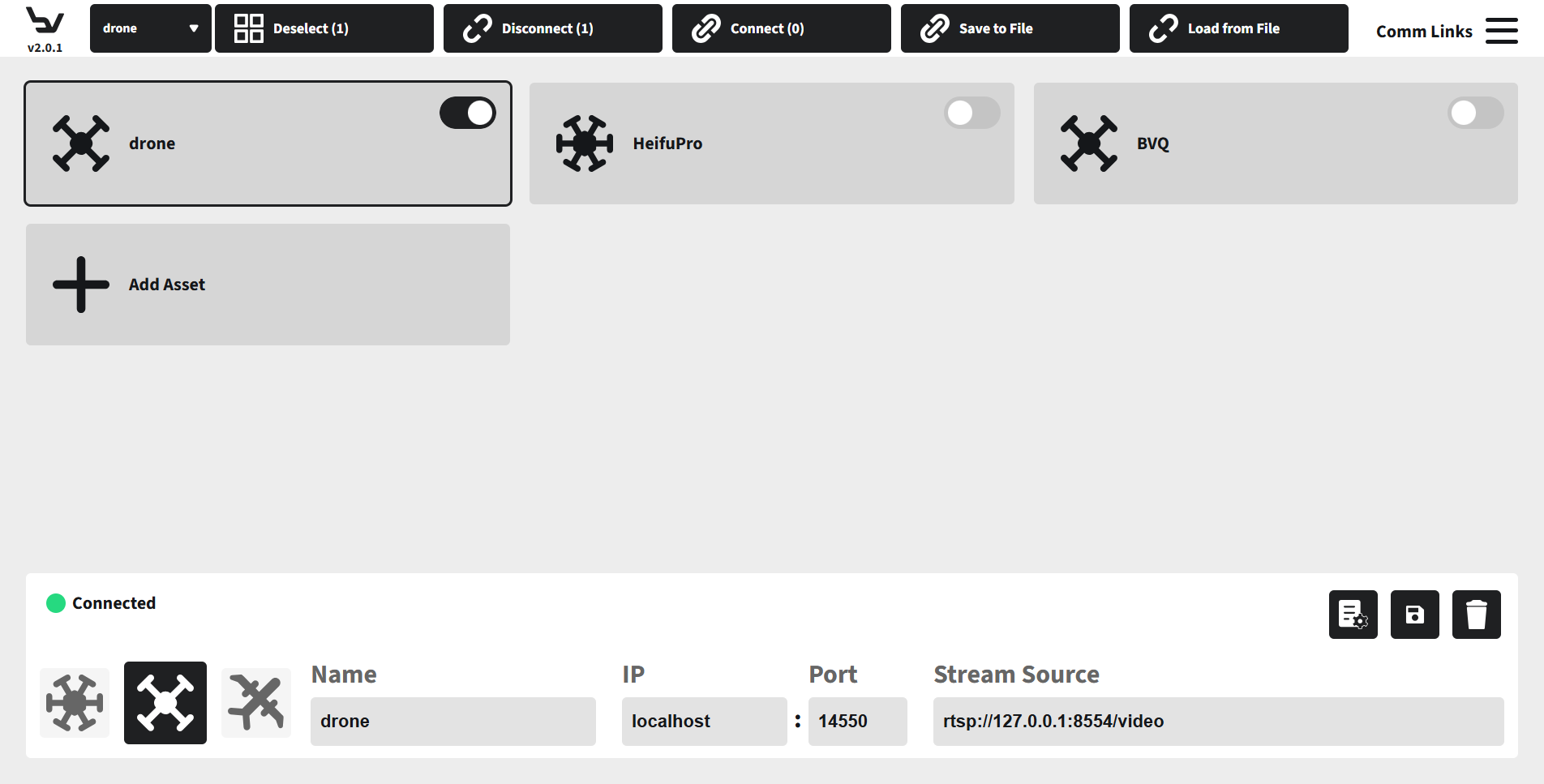Enable the BVQ toggle

tap(1475, 113)
